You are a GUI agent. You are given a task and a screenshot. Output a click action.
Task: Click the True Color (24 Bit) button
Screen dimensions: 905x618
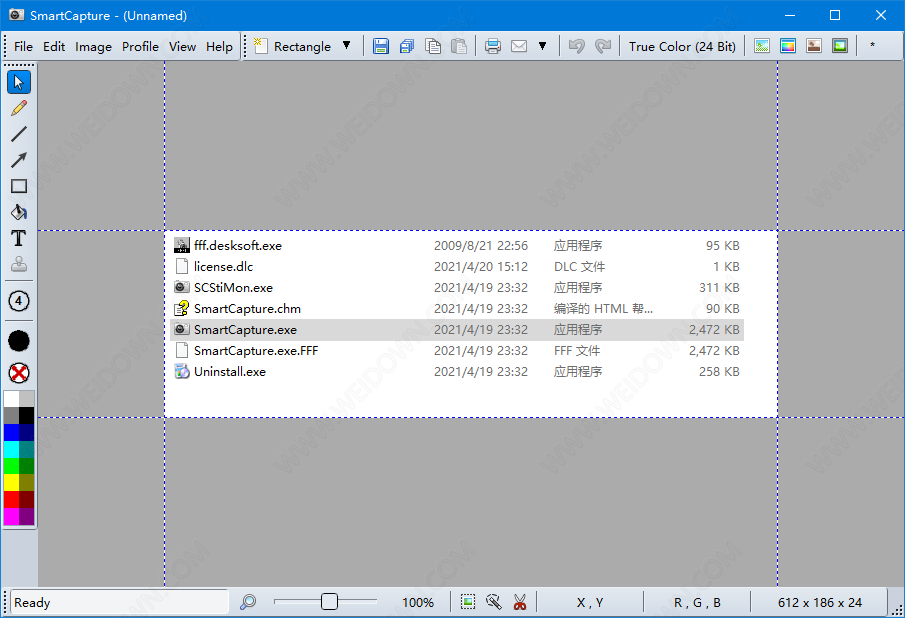coord(682,46)
